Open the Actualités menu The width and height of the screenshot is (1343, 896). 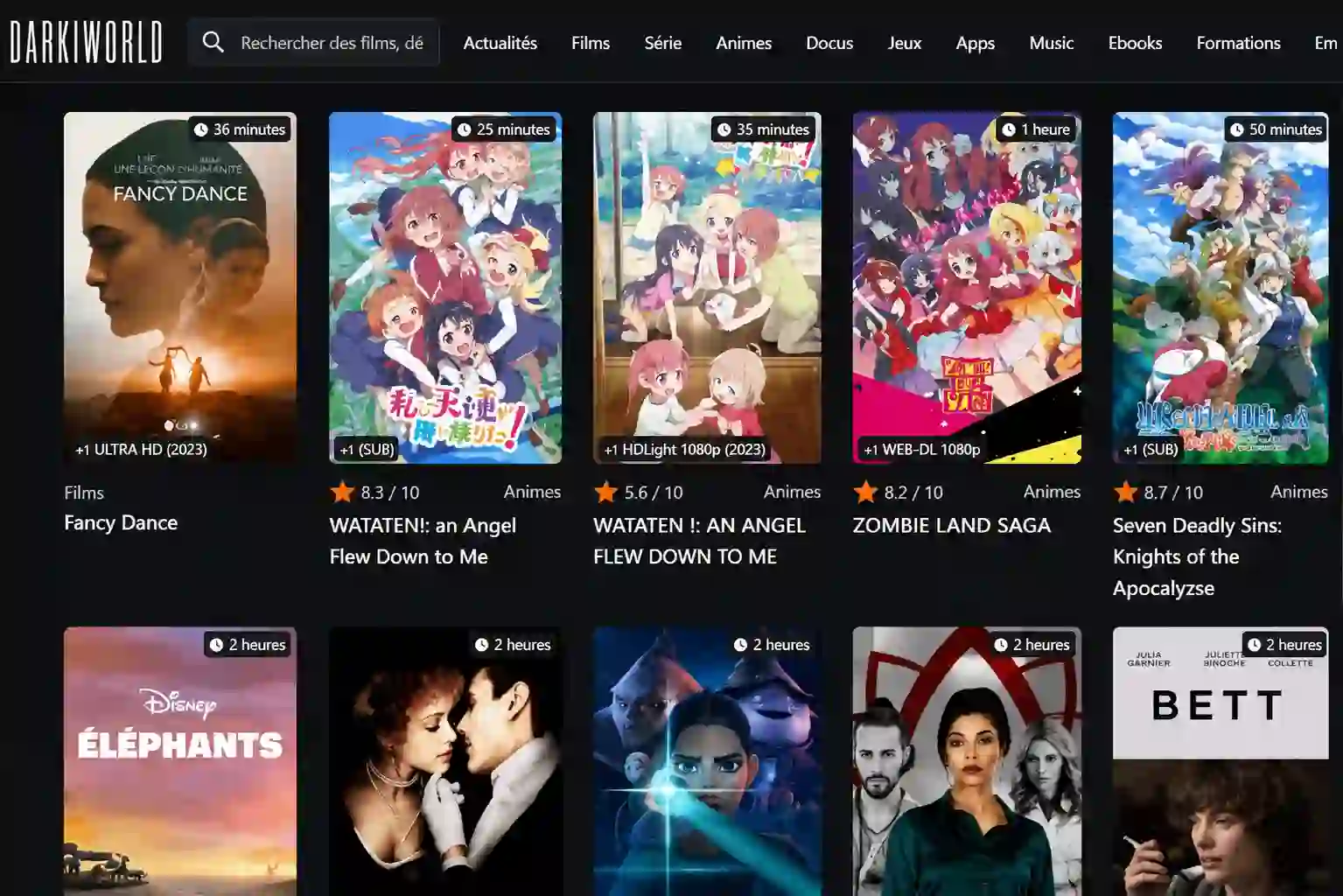coord(500,43)
